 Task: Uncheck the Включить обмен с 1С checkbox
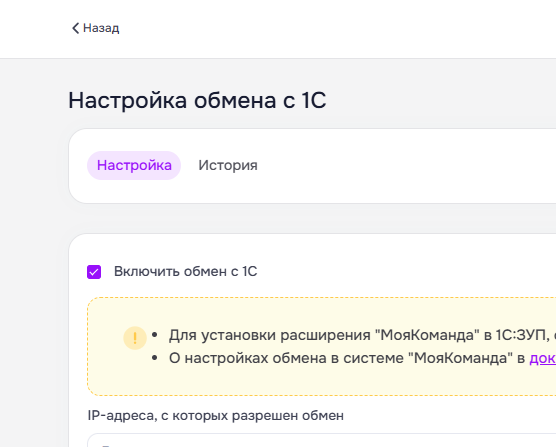[94, 272]
